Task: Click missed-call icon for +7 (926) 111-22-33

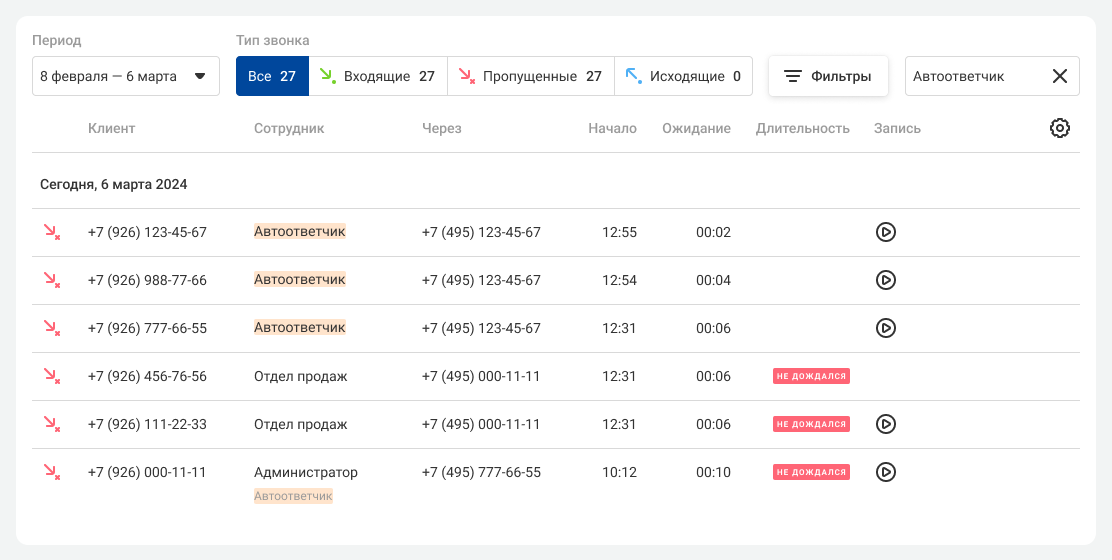Action: pyautogui.click(x=52, y=424)
